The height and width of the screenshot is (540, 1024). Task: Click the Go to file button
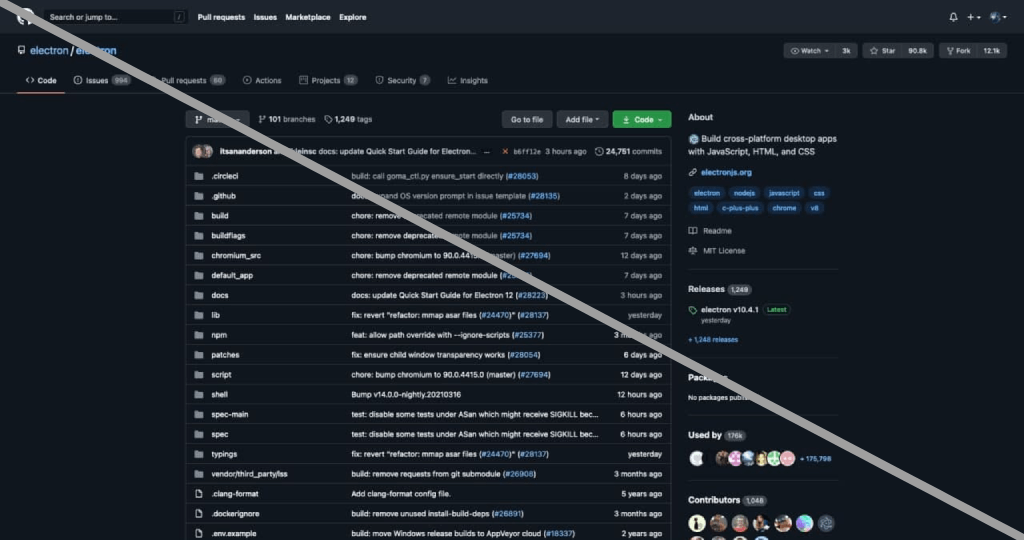(526, 119)
